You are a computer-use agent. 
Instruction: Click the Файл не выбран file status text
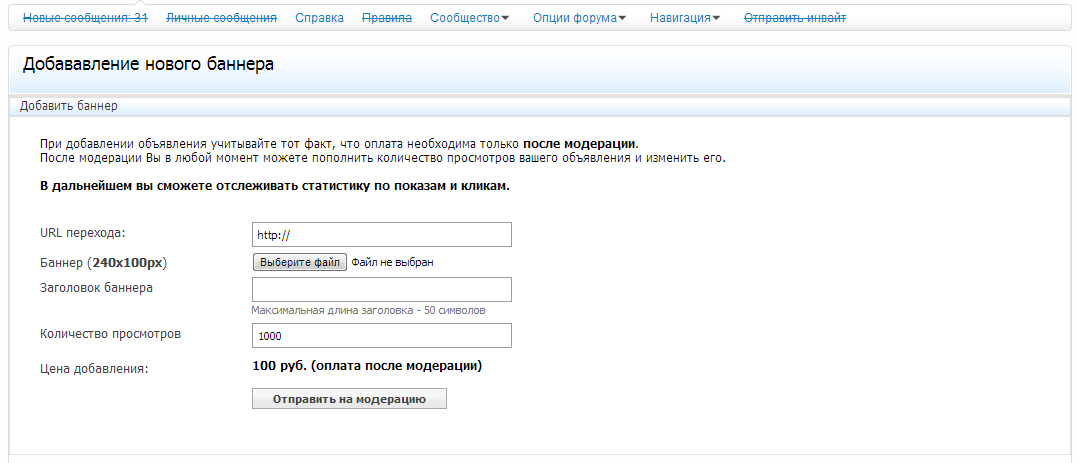coord(392,262)
